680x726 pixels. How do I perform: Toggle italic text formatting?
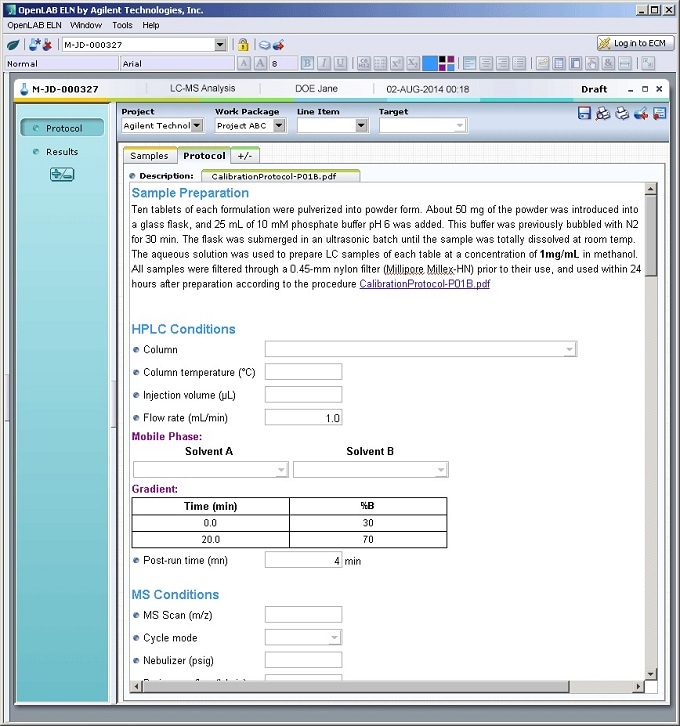(x=324, y=64)
